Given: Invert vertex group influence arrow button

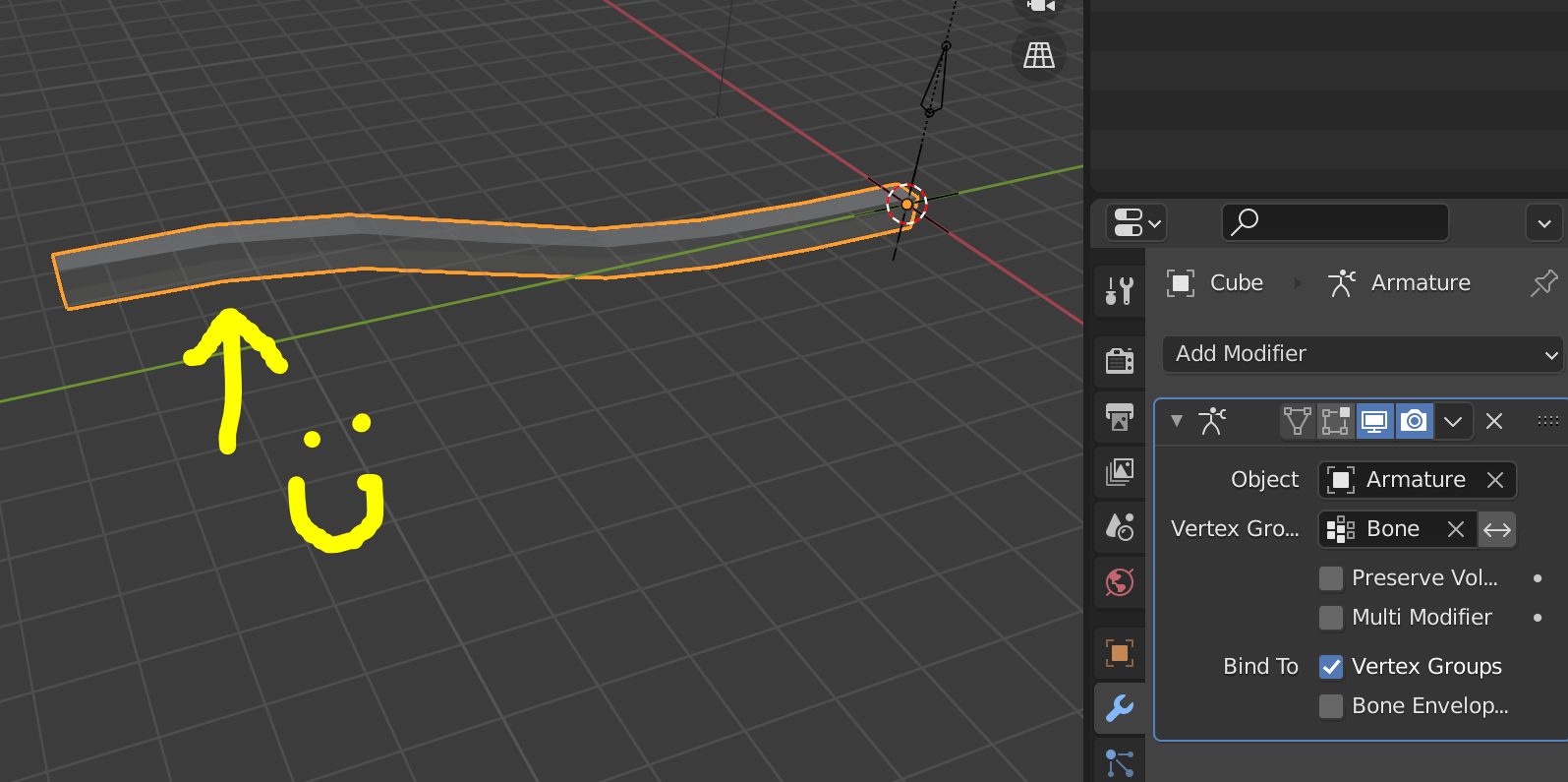Looking at the screenshot, I should [1496, 529].
